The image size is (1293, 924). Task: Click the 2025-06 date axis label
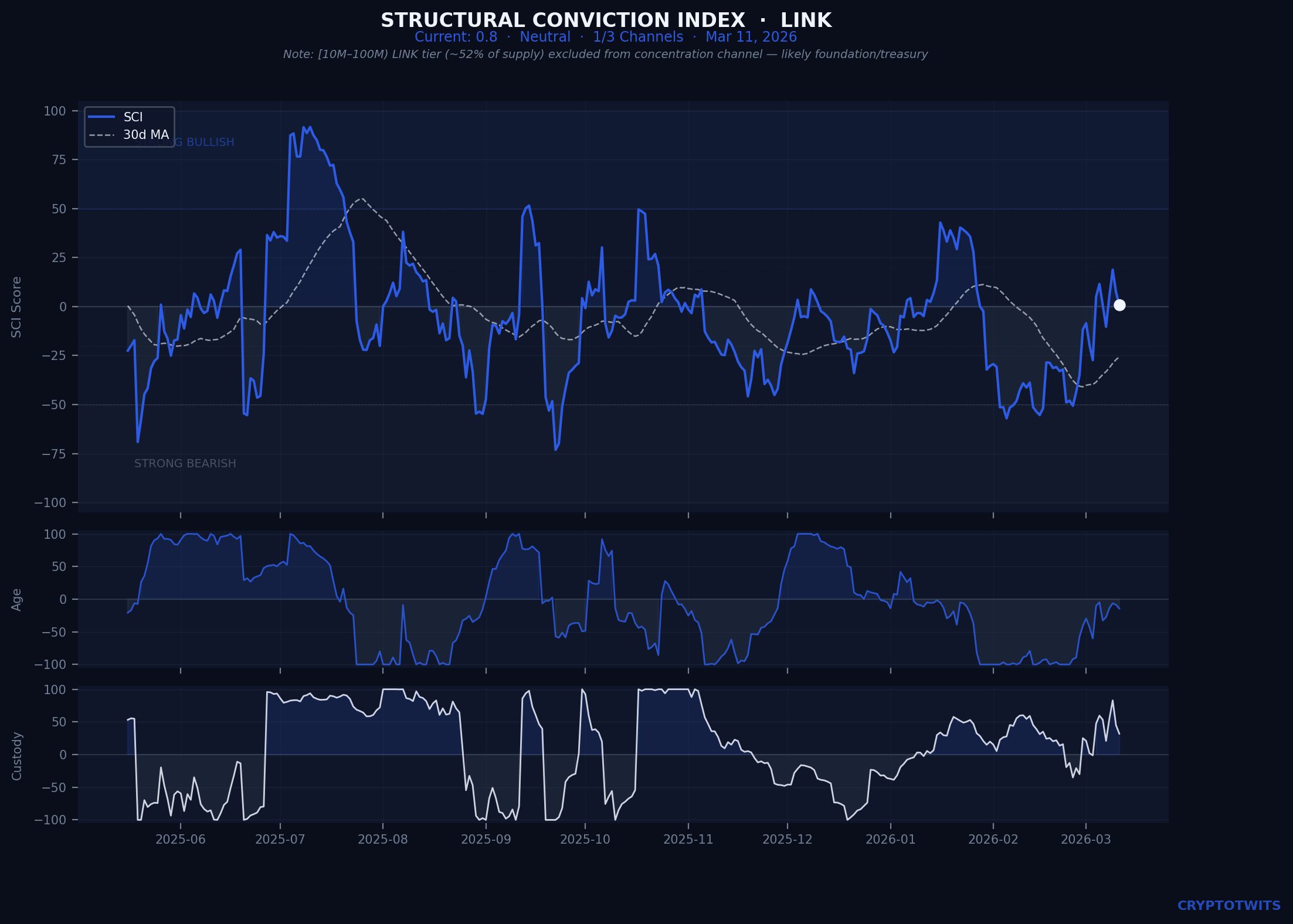point(181,840)
